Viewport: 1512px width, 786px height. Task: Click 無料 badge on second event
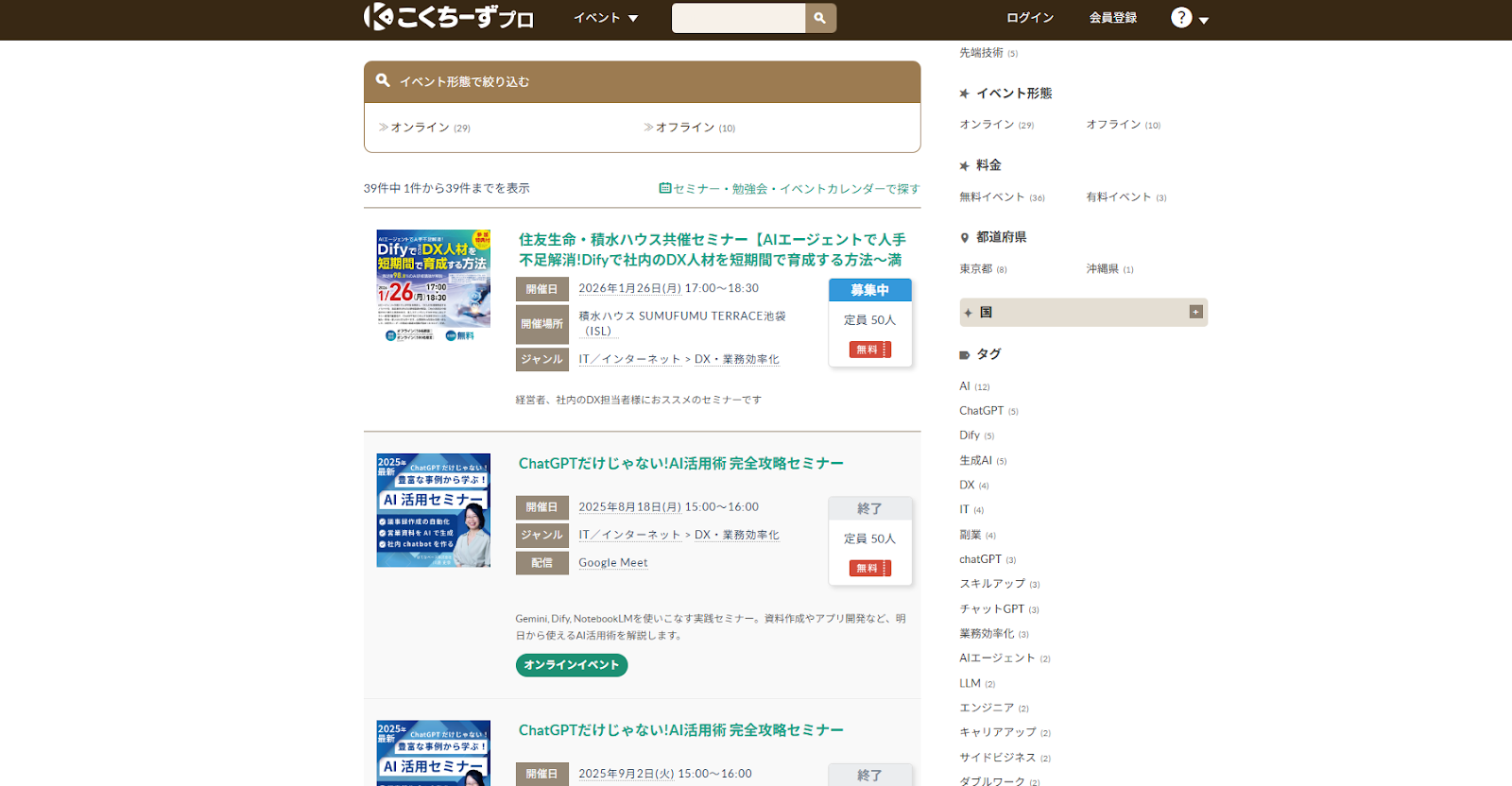click(x=869, y=568)
